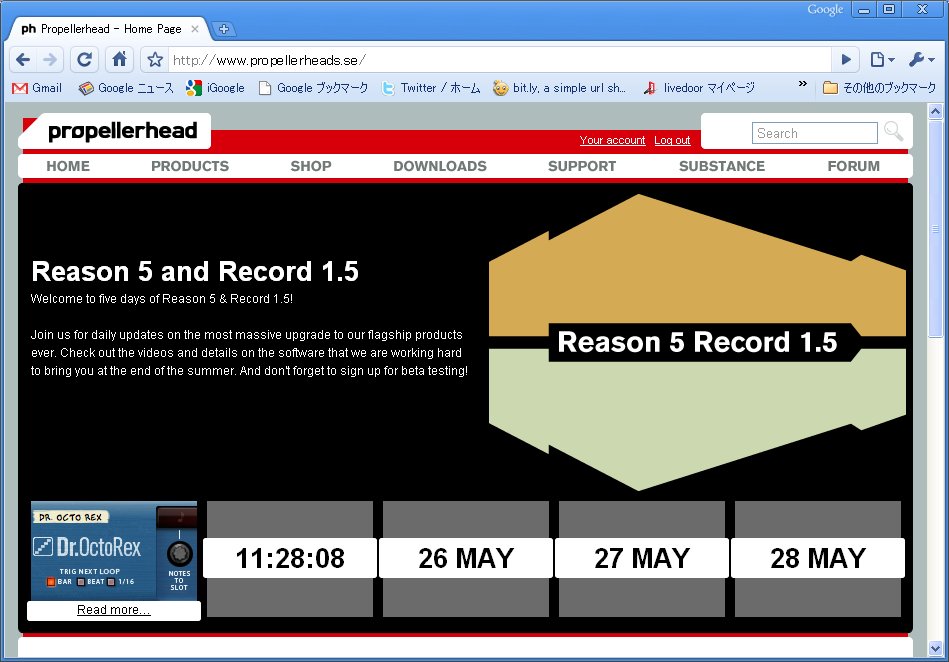Click the vertical scrollbar thumb
This screenshot has width=949, height=662.
(x=936, y=229)
